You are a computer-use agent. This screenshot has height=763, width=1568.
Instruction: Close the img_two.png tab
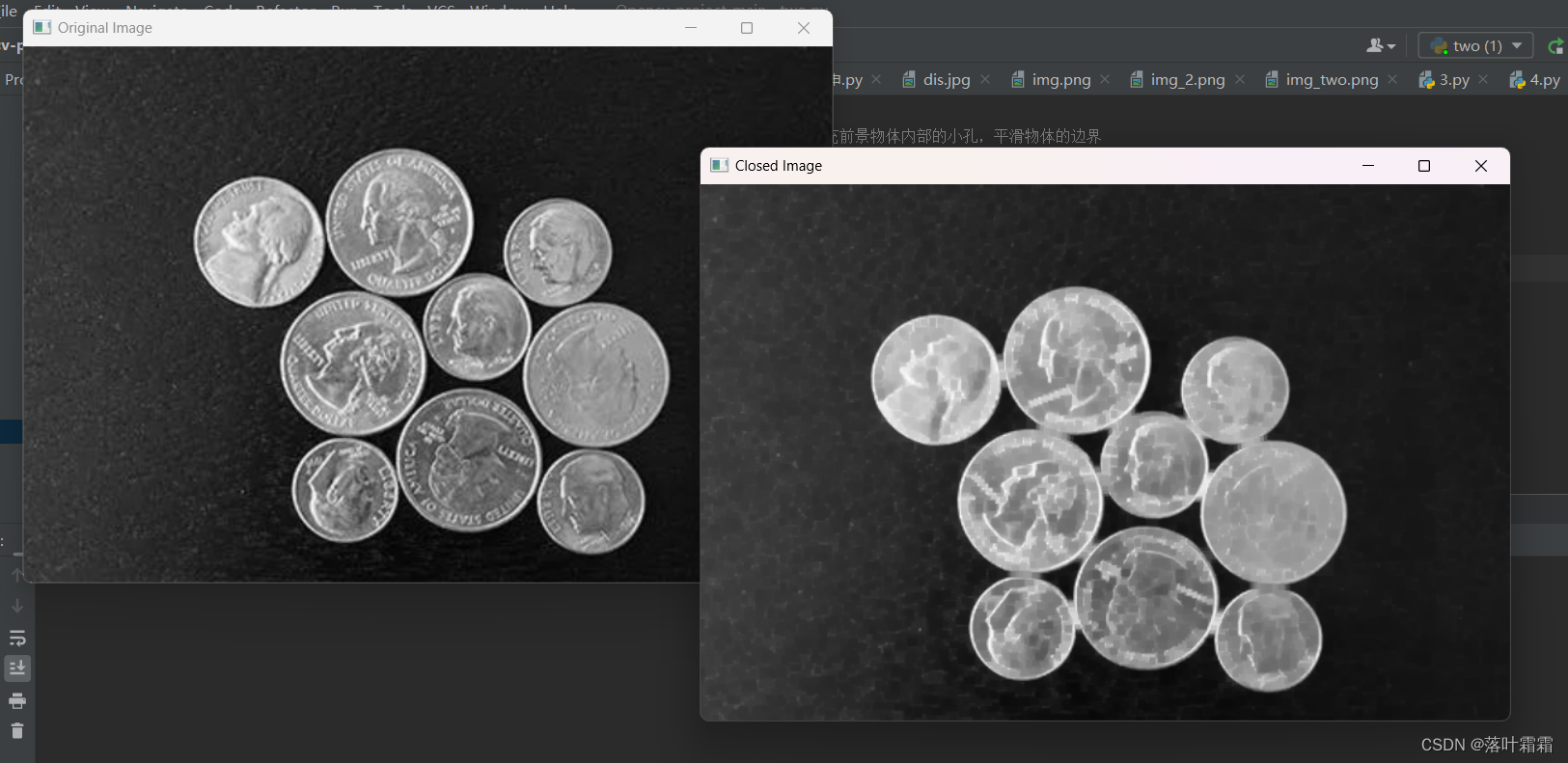pyautogui.click(x=1392, y=79)
